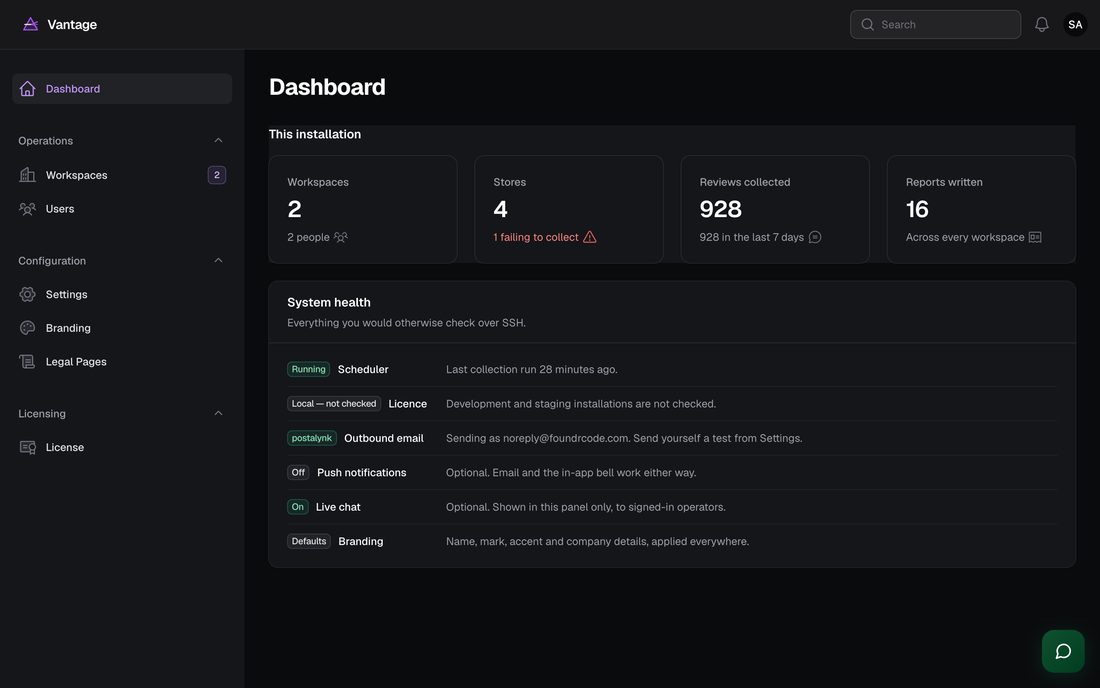Click the Settings gear icon

27,294
